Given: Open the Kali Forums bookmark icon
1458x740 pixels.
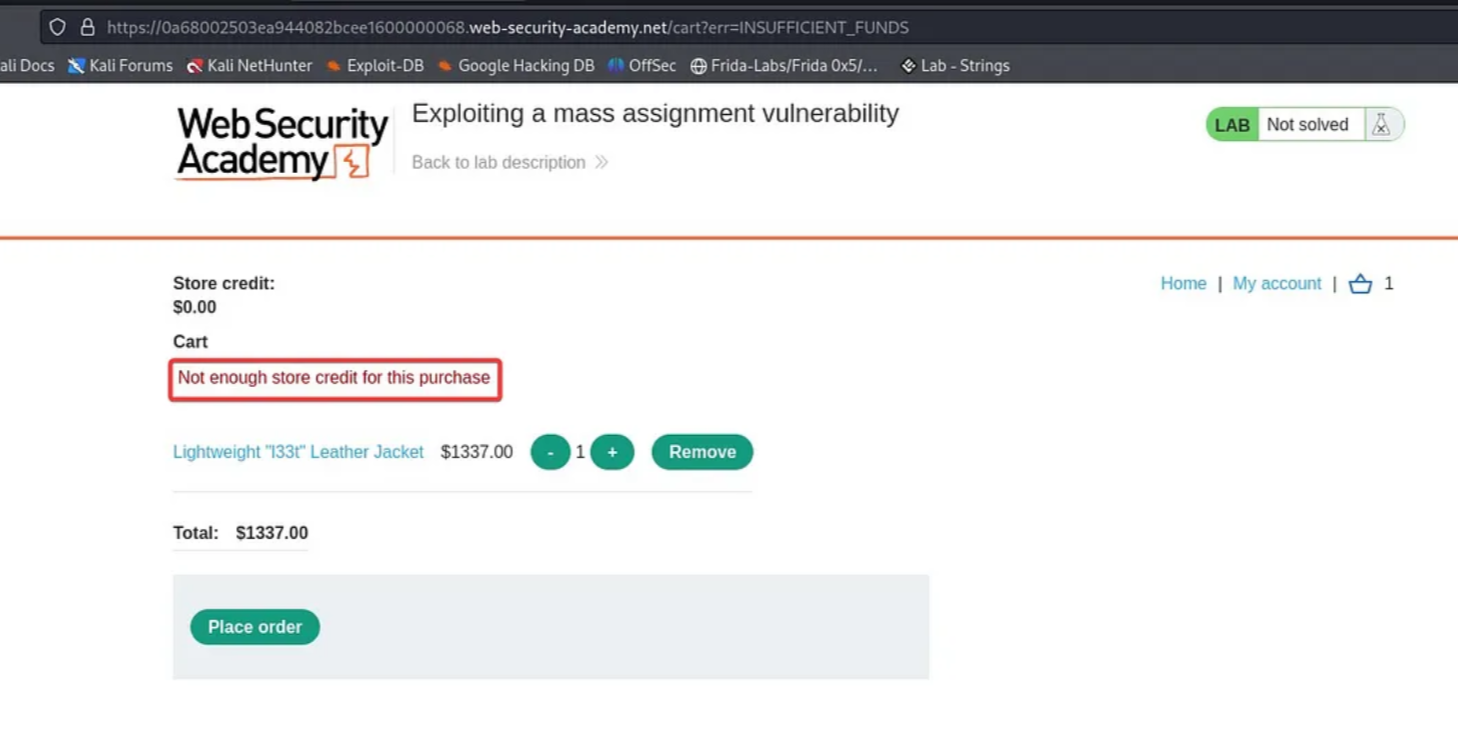Looking at the screenshot, I should click(74, 66).
